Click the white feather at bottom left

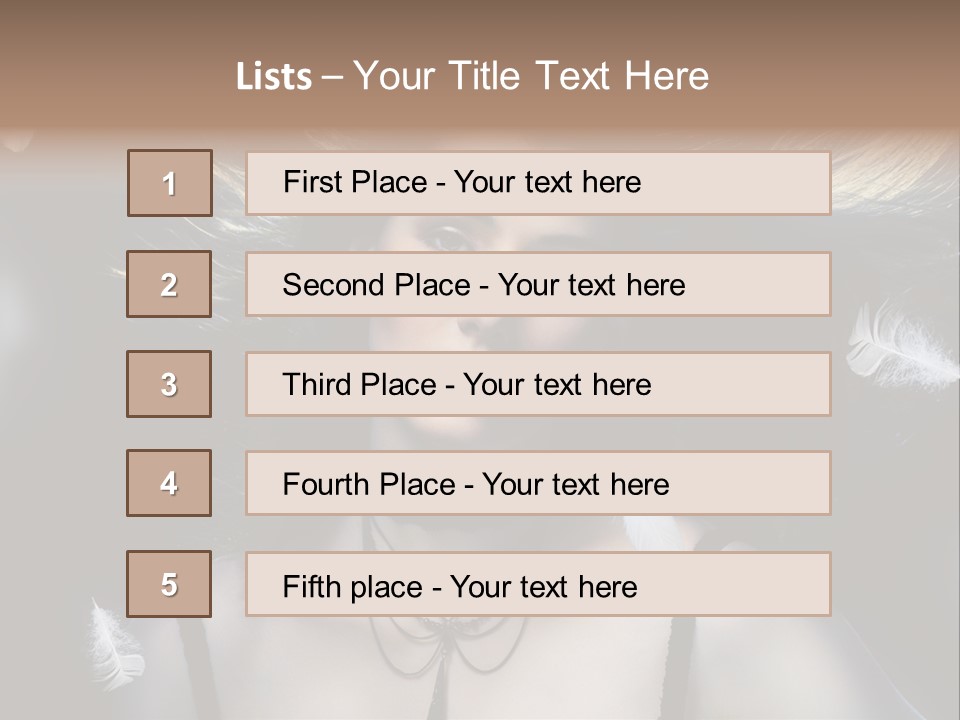coord(115,640)
